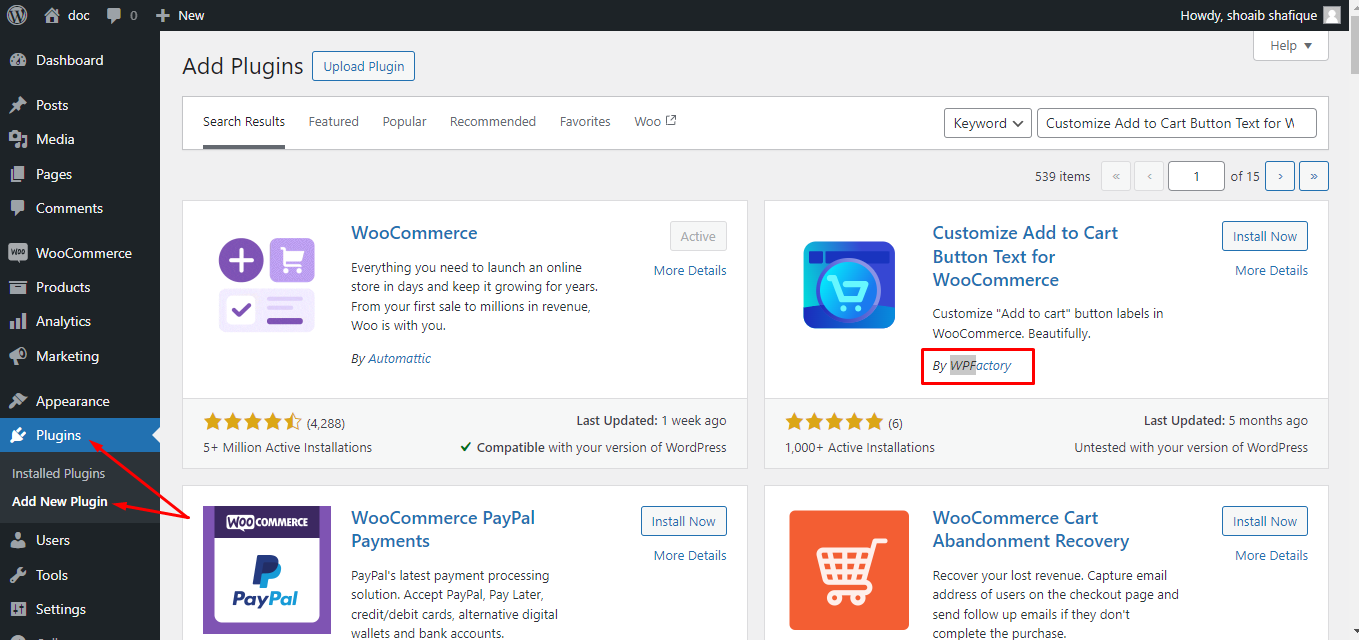Click the Upload Plugin button
The height and width of the screenshot is (640, 1359).
(363, 66)
